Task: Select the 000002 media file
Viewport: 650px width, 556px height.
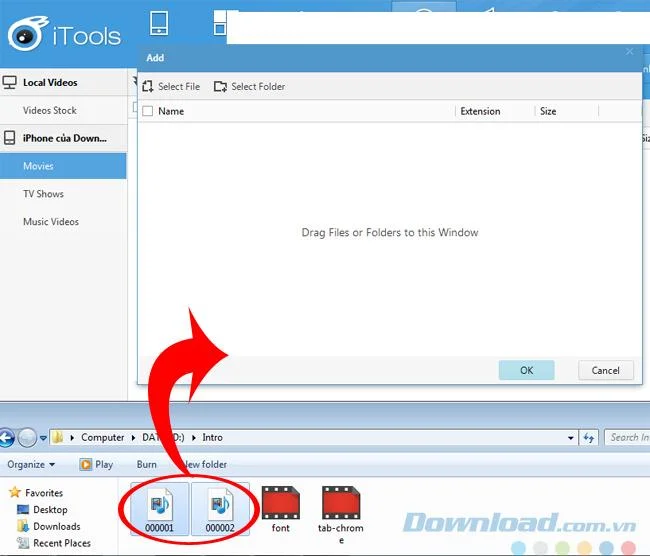Action: [x=220, y=509]
